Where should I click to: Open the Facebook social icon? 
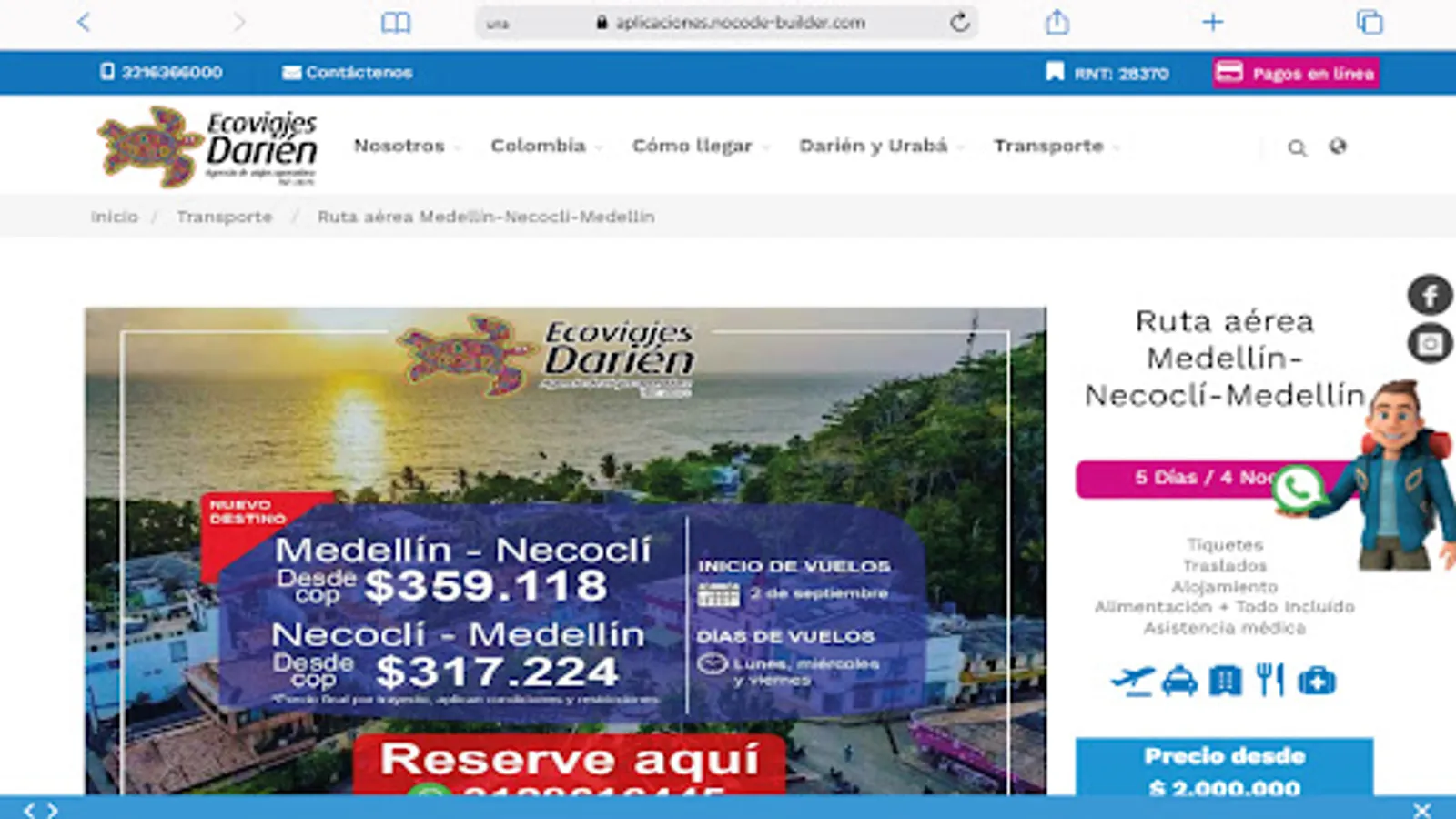(1431, 295)
